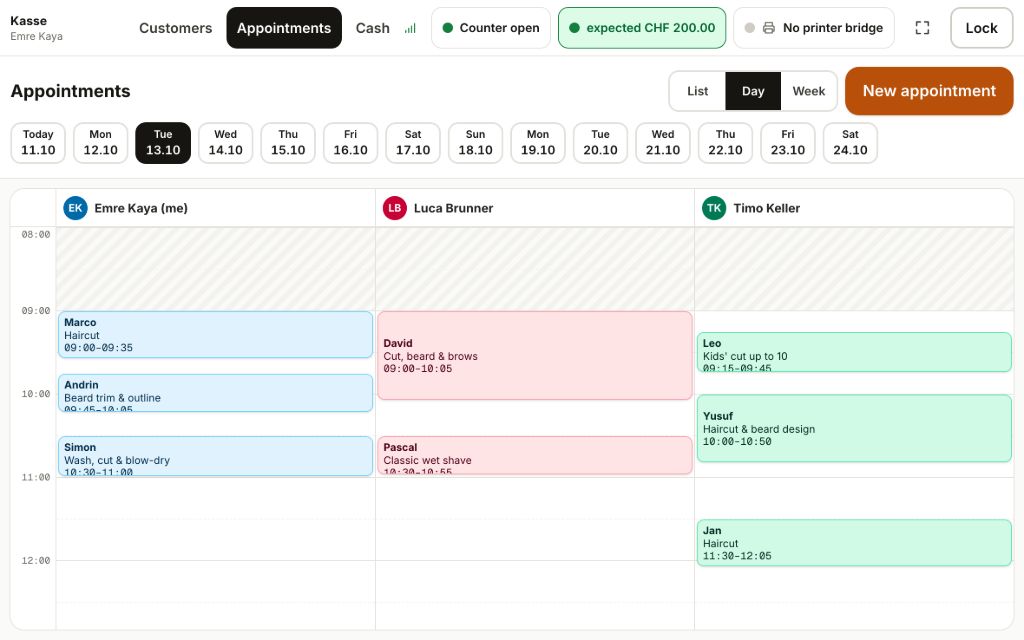Select Sat 24.10 date chip
Screen dimensions: 1024x640
tap(850, 143)
